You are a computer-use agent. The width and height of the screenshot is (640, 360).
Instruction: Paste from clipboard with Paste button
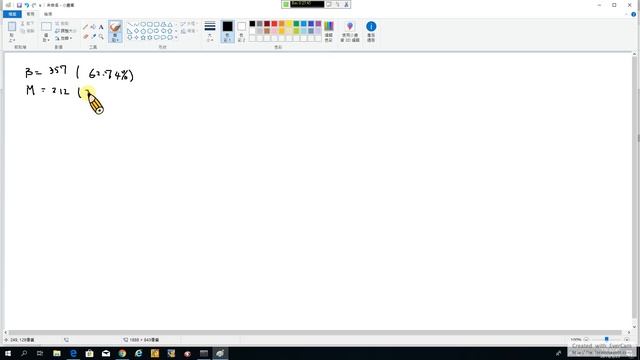[x=12, y=27]
